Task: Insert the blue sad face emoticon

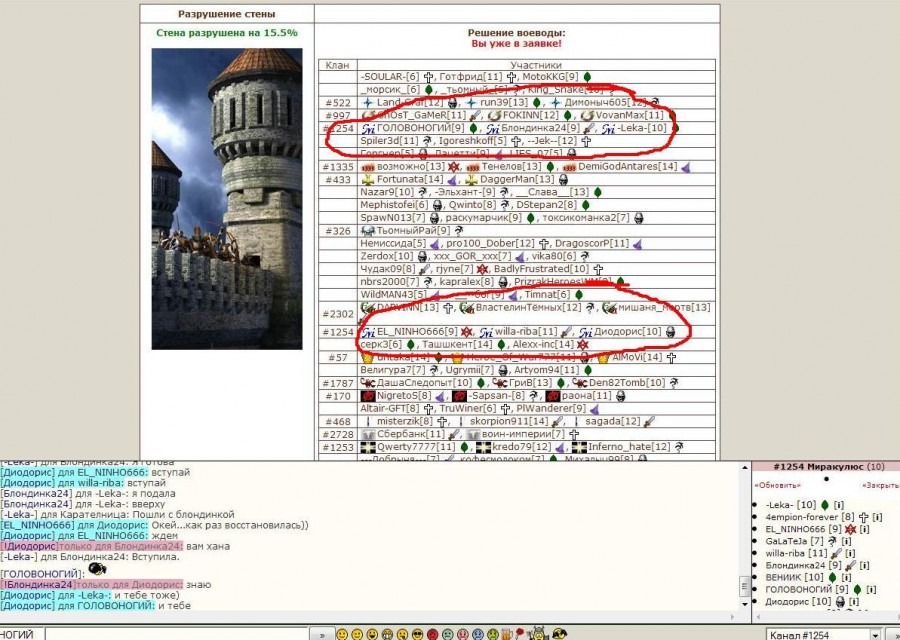Action: (478, 634)
